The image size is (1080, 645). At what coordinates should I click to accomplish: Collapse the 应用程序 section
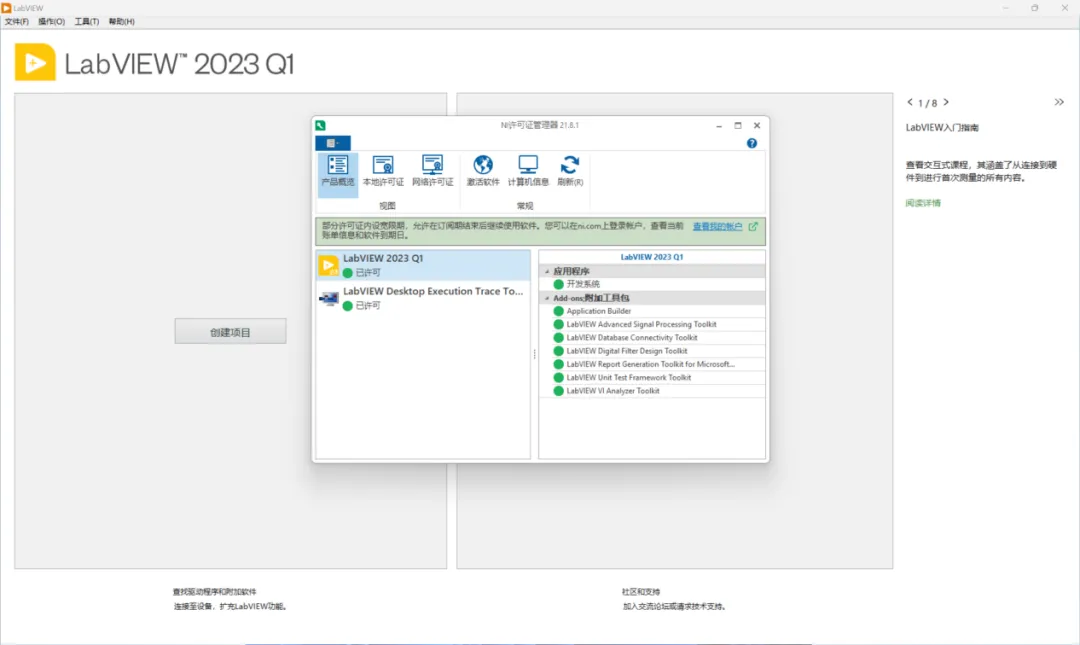pos(548,272)
